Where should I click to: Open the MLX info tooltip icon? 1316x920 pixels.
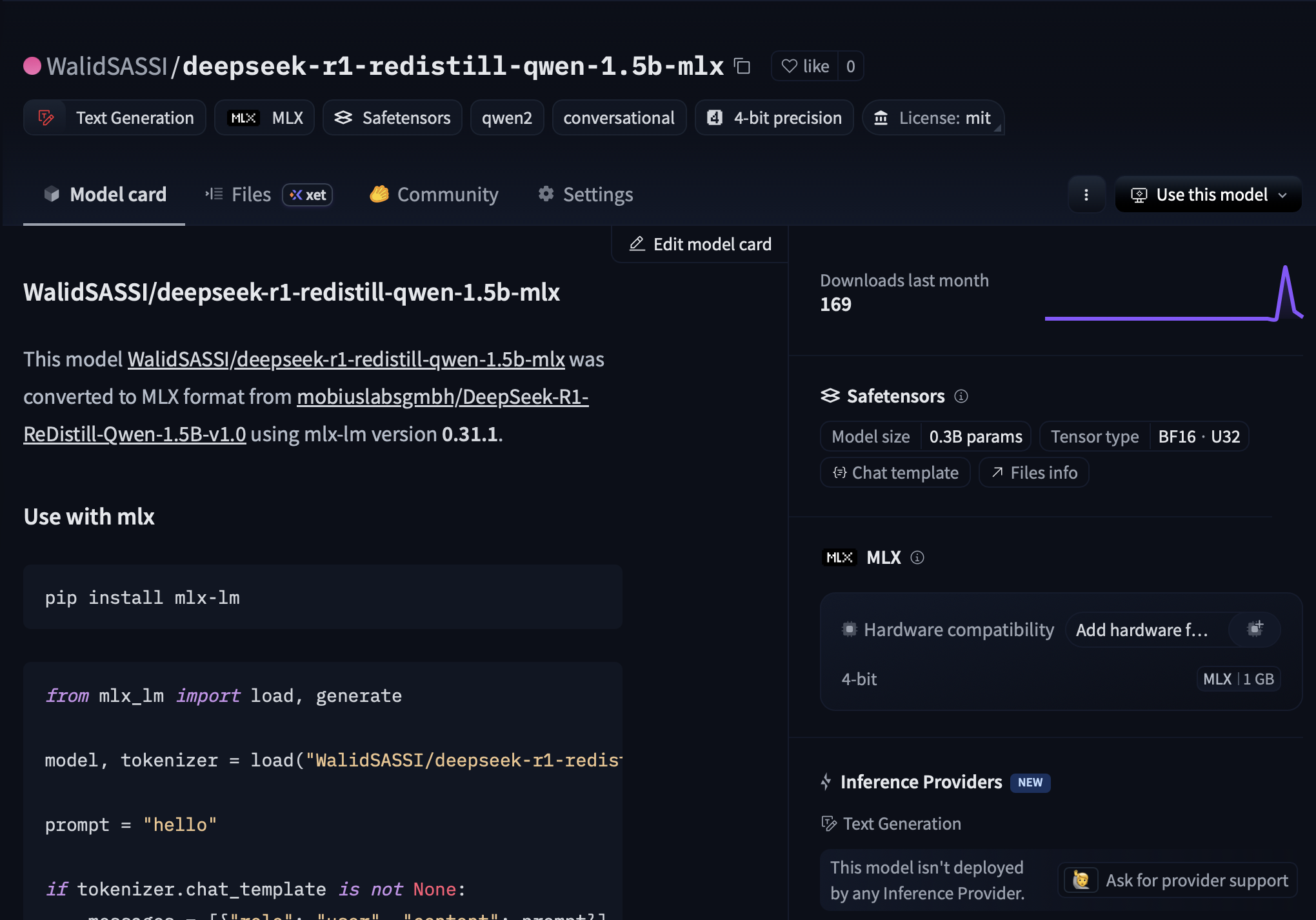918,557
